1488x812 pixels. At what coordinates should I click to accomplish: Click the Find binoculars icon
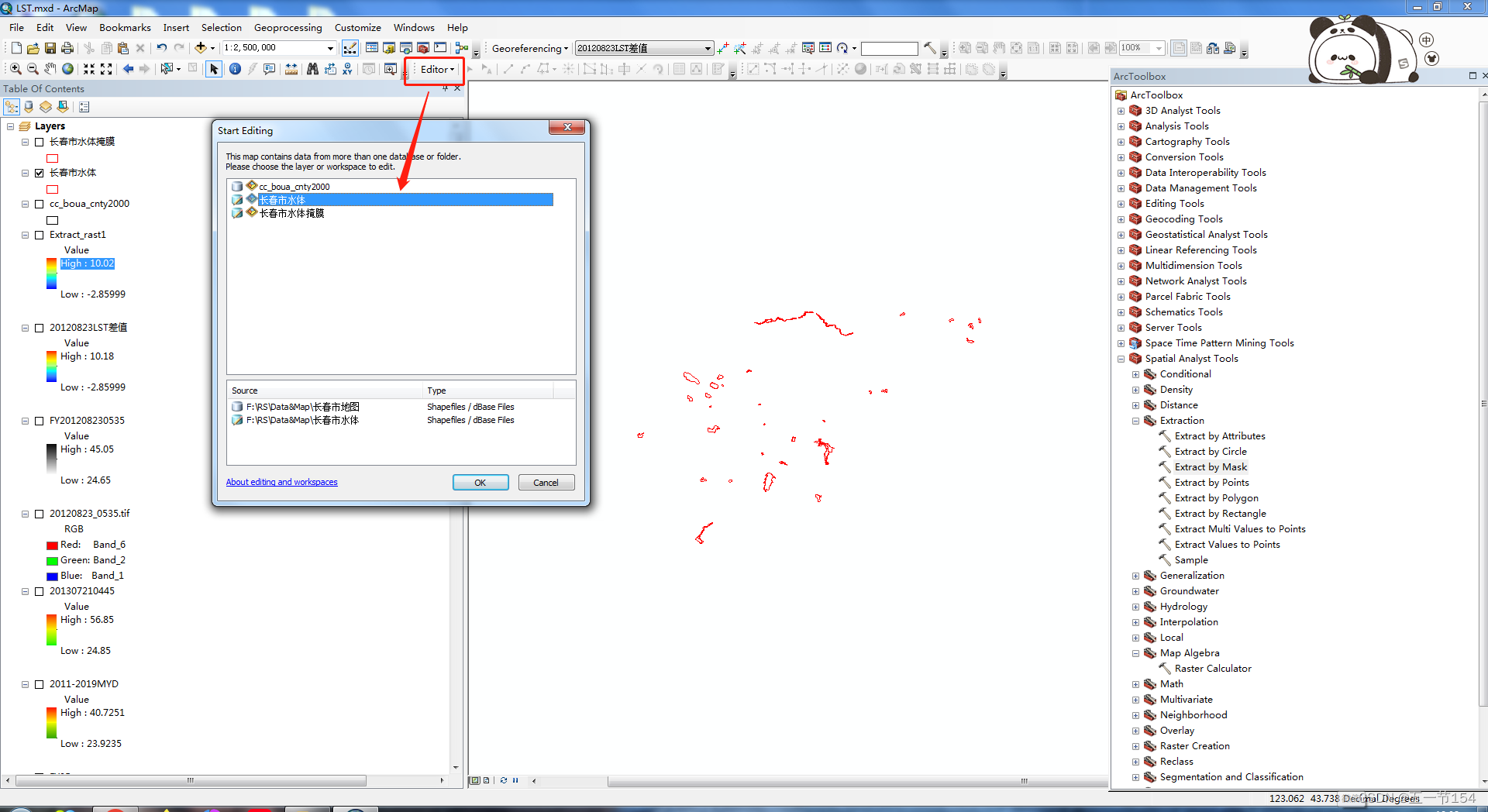coord(312,69)
